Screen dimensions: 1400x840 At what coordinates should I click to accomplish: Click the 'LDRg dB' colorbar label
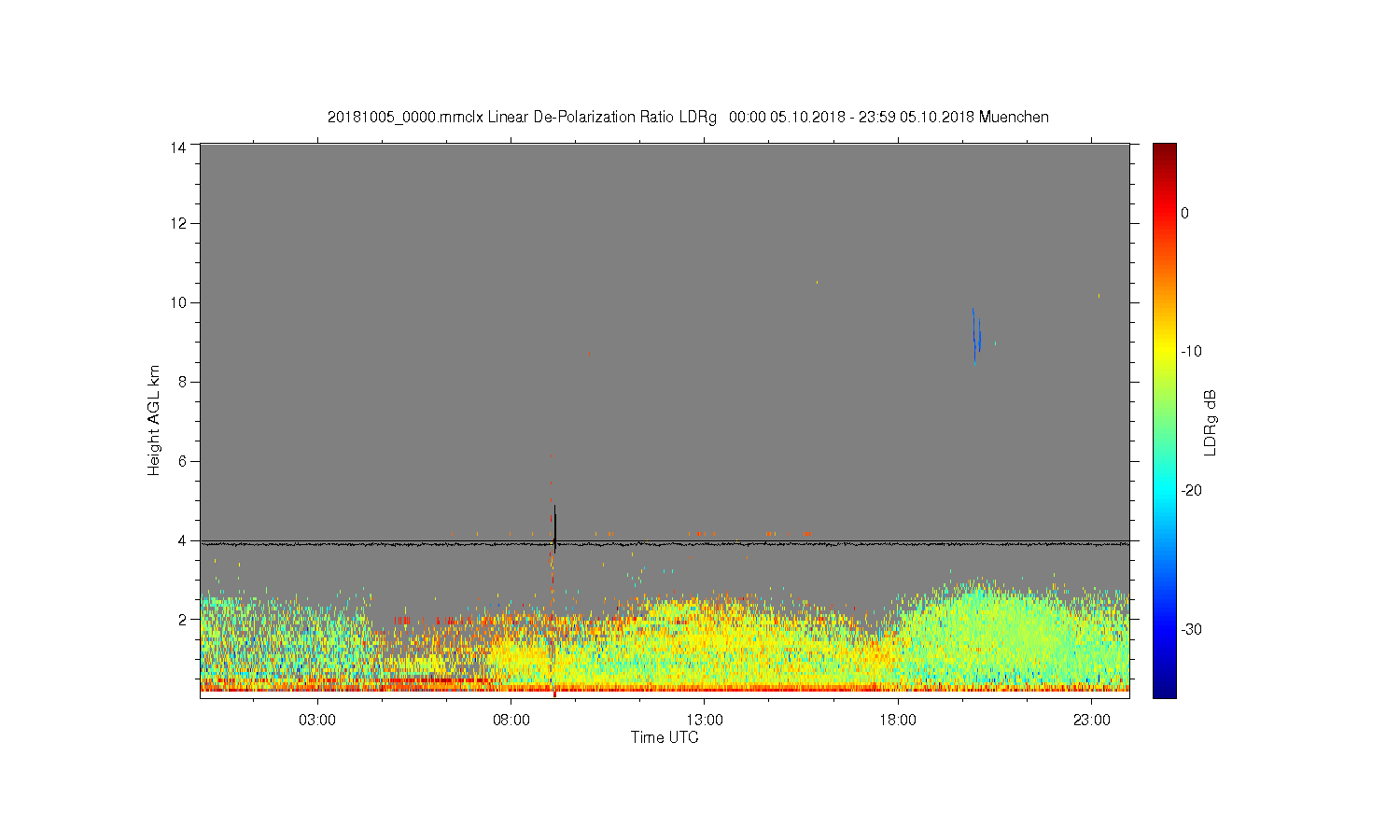[x=1211, y=422]
